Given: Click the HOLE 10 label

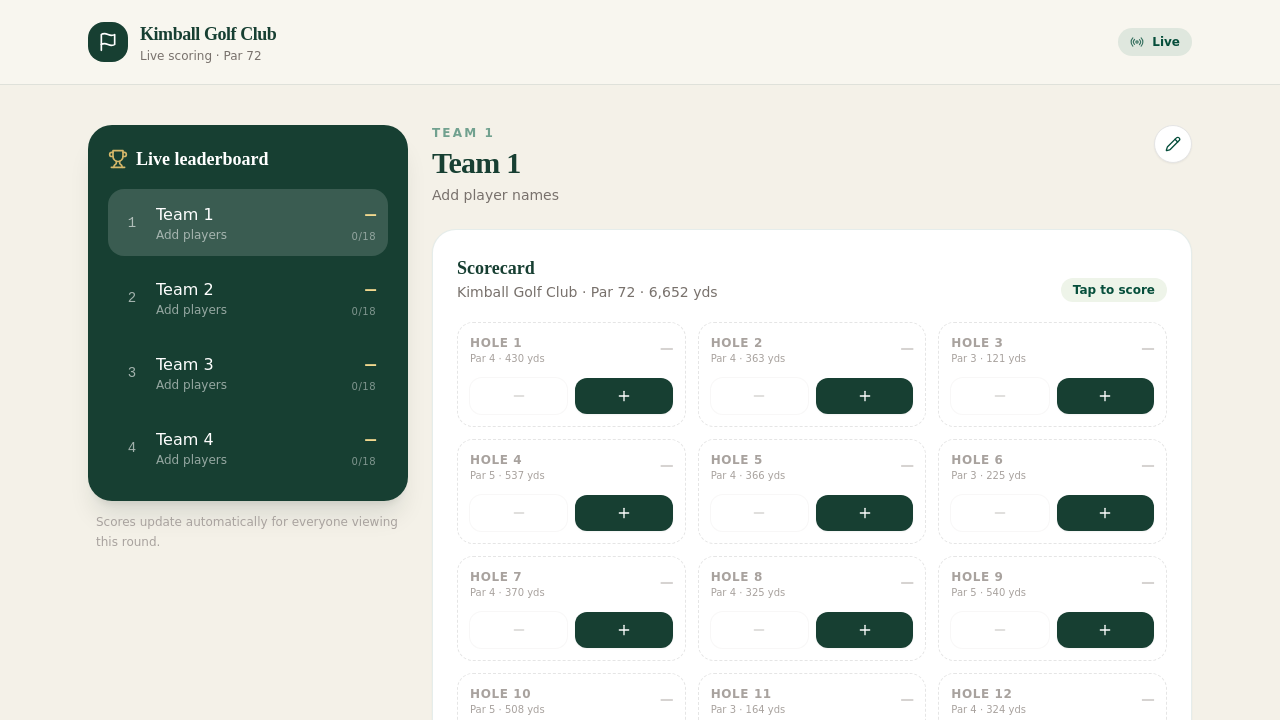Looking at the screenshot, I should click(x=501, y=694).
